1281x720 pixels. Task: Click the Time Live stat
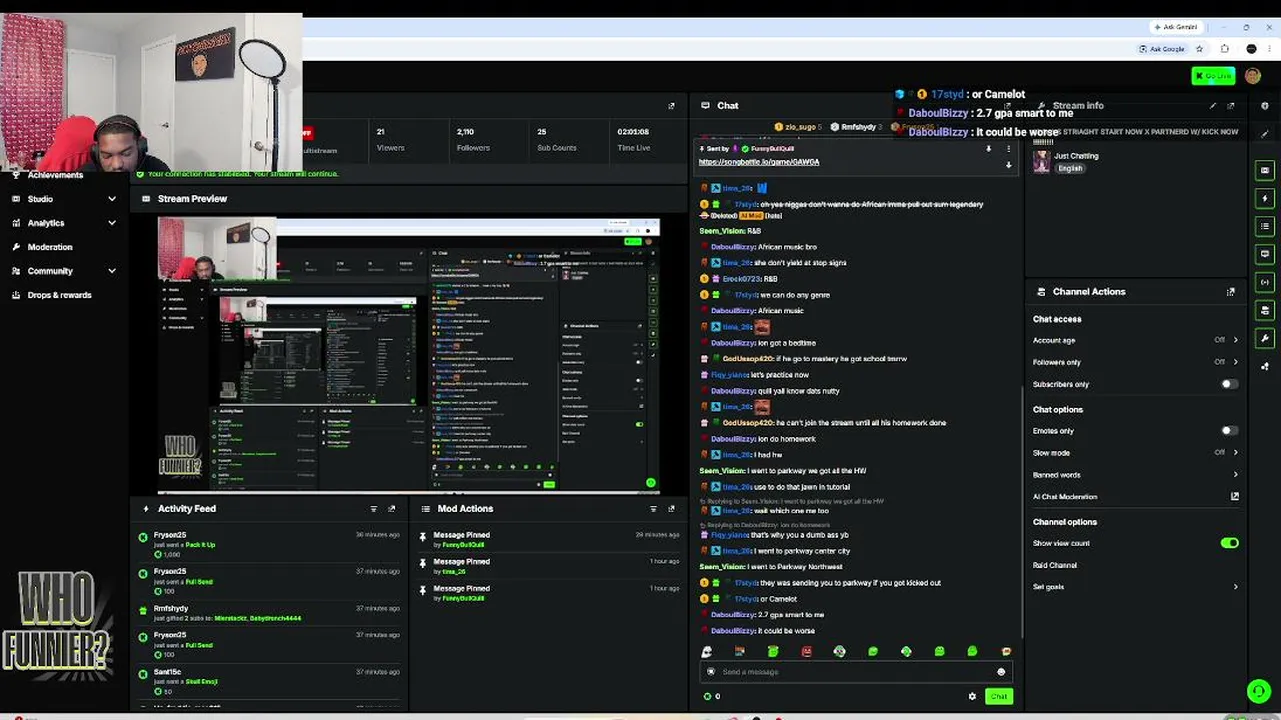click(x=634, y=139)
